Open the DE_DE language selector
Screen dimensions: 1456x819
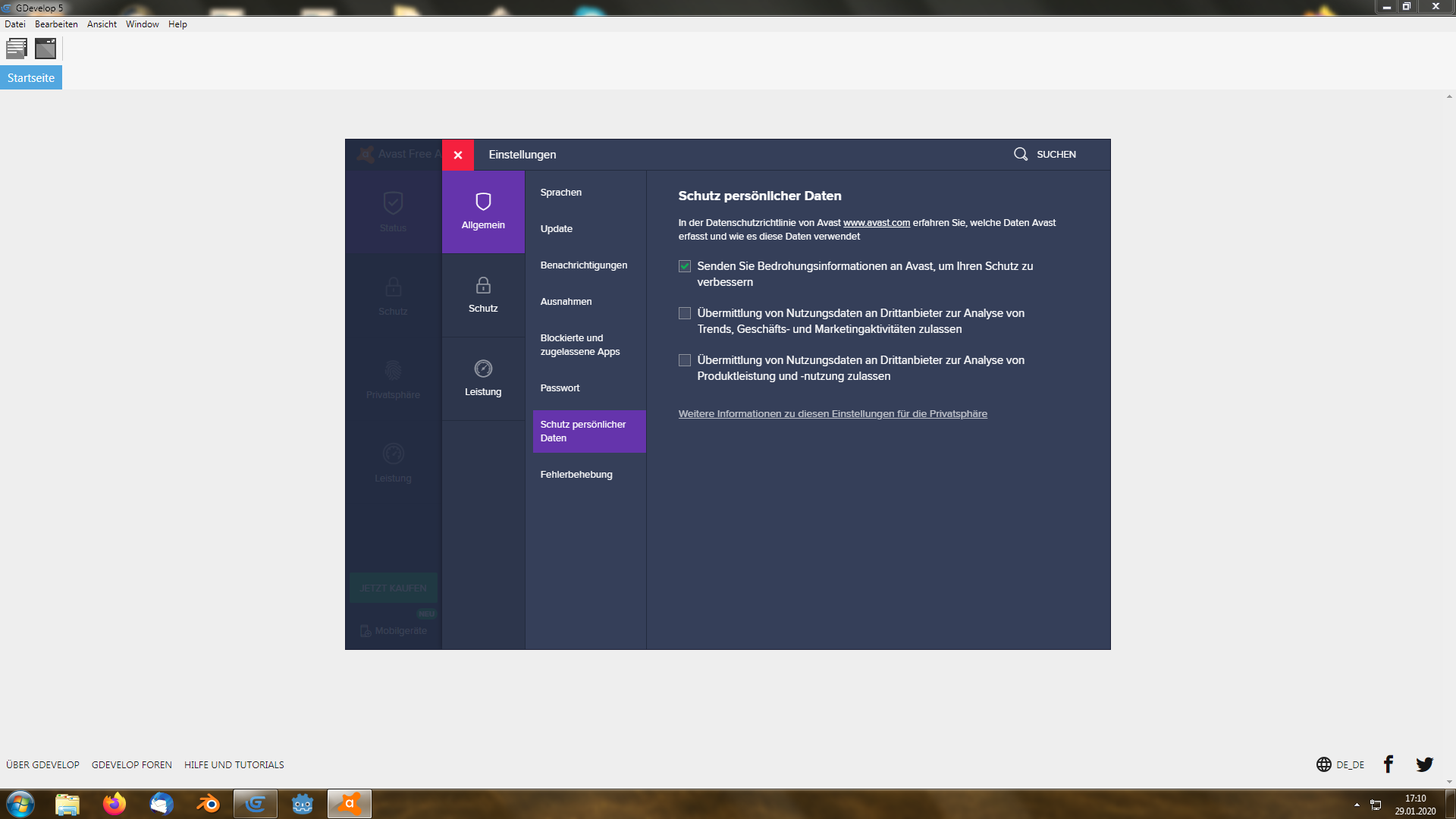coord(1340,764)
